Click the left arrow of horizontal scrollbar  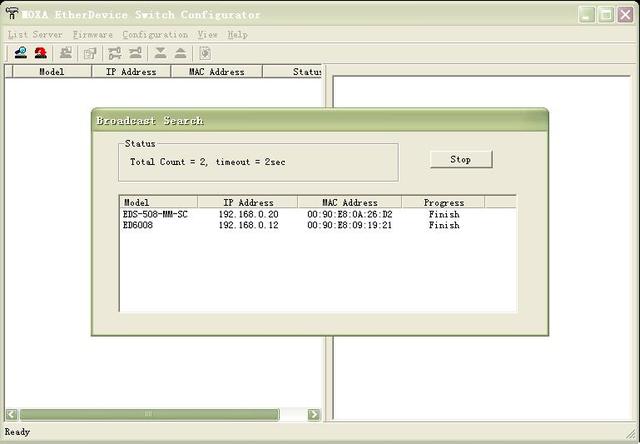(x=11, y=415)
